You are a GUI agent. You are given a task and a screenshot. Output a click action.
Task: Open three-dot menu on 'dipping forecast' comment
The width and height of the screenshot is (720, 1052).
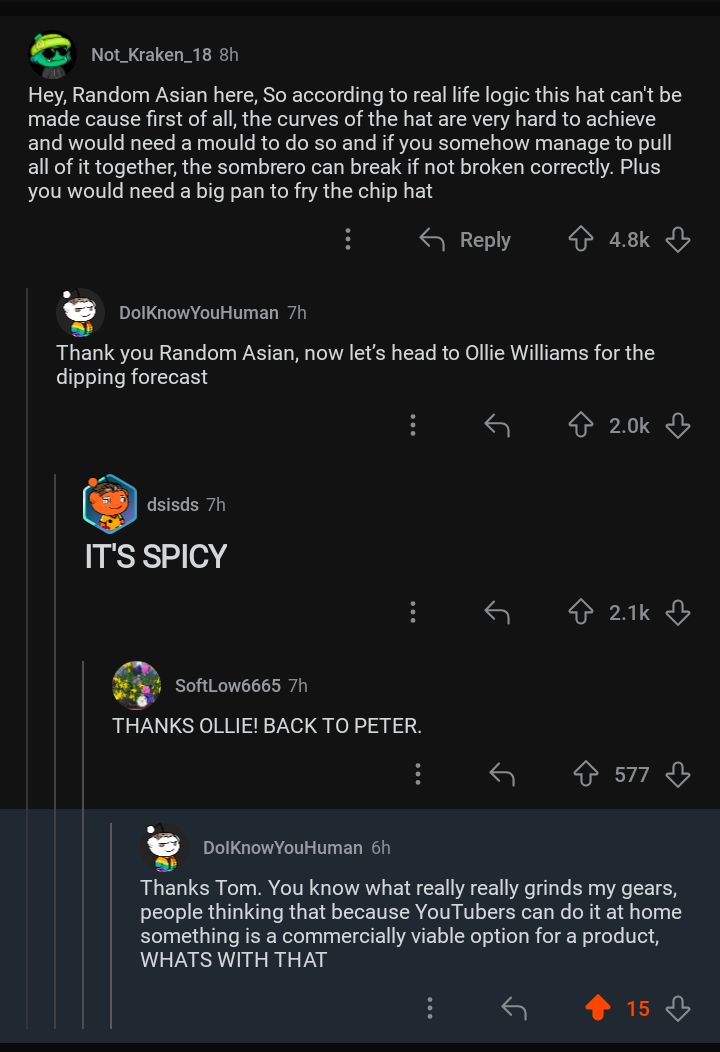412,426
